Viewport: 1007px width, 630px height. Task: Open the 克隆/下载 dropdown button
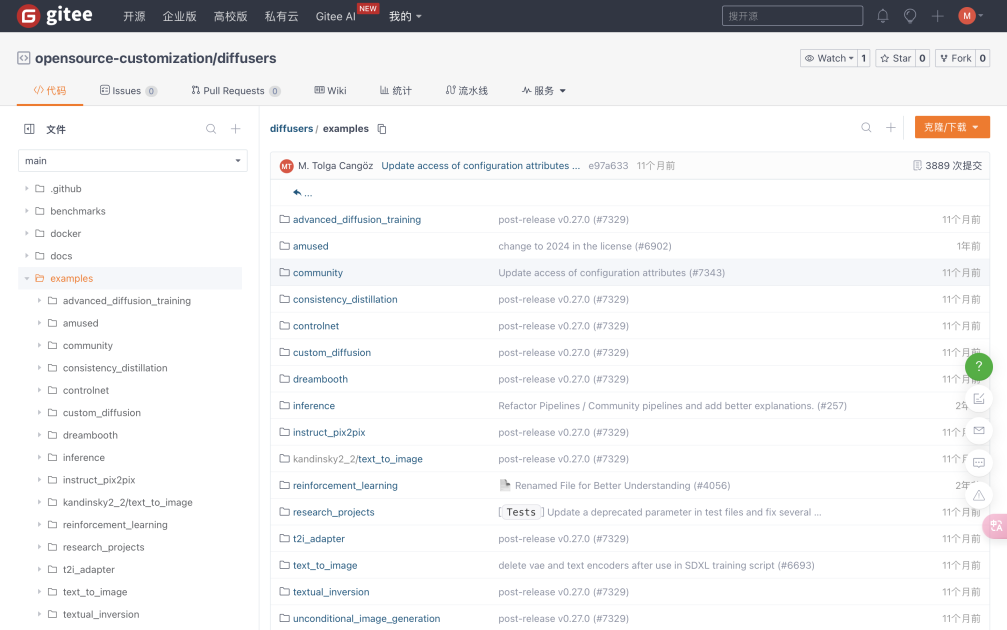coord(951,128)
